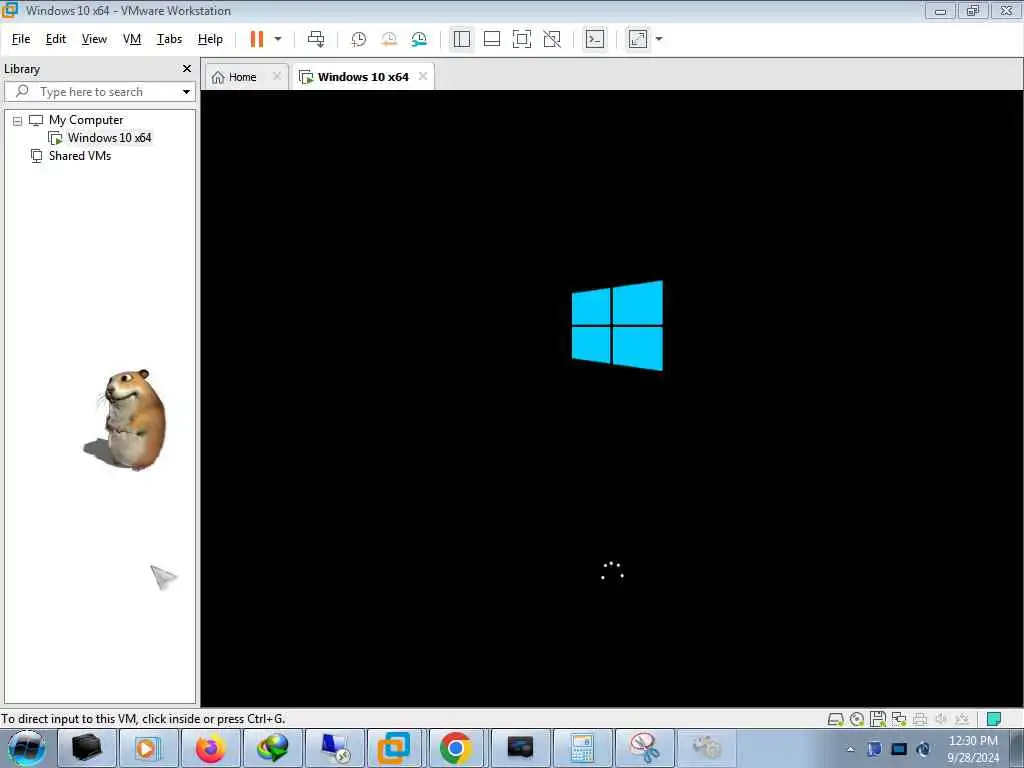Viewport: 1024px width, 768px height.
Task: Open the remote desktop taskbar icon
Action: (334, 748)
